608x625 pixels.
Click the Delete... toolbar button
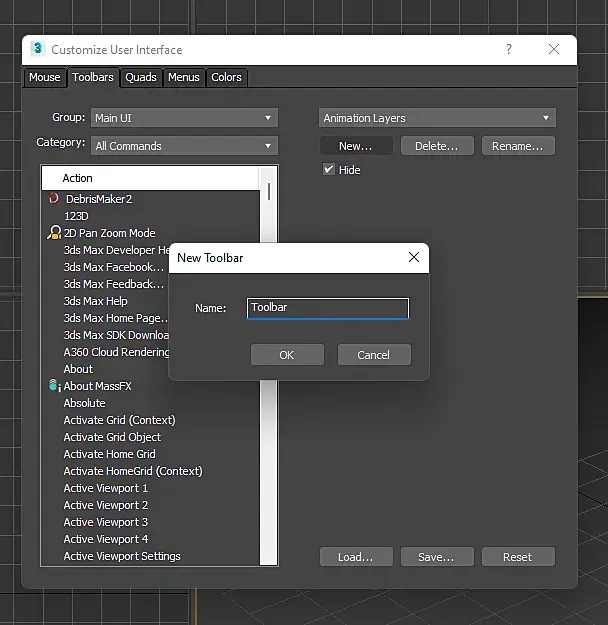tap(437, 146)
